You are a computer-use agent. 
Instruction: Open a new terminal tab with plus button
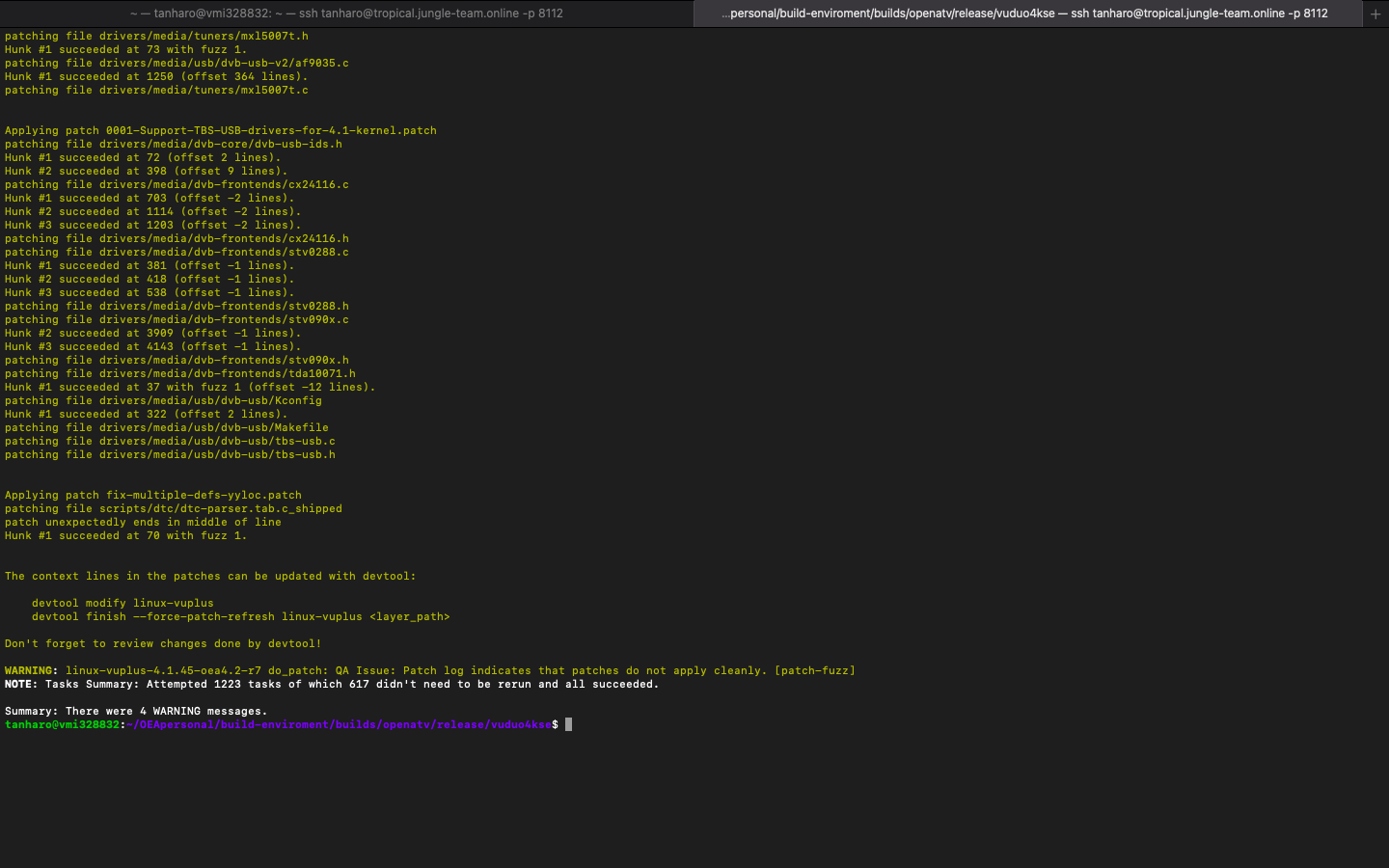pyautogui.click(x=1375, y=14)
